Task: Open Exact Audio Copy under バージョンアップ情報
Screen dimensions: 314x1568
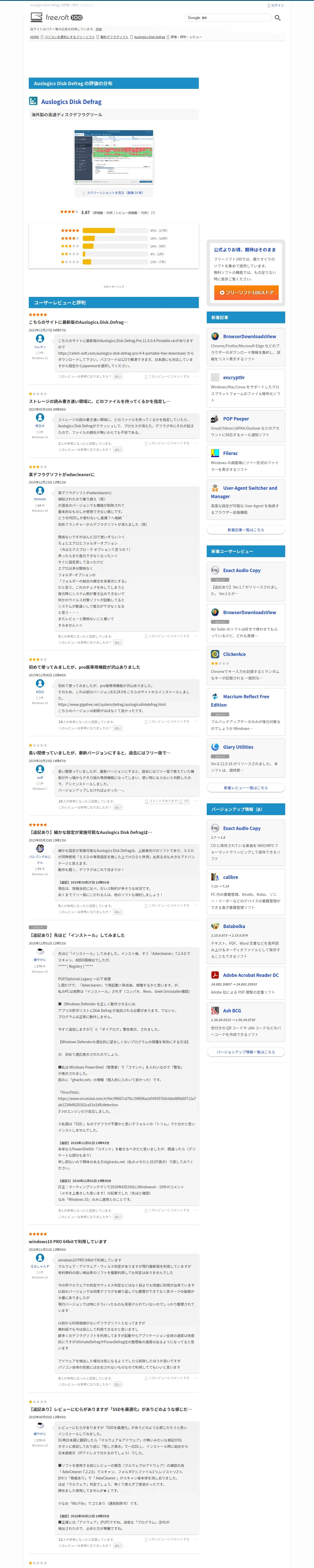Action: [242, 828]
